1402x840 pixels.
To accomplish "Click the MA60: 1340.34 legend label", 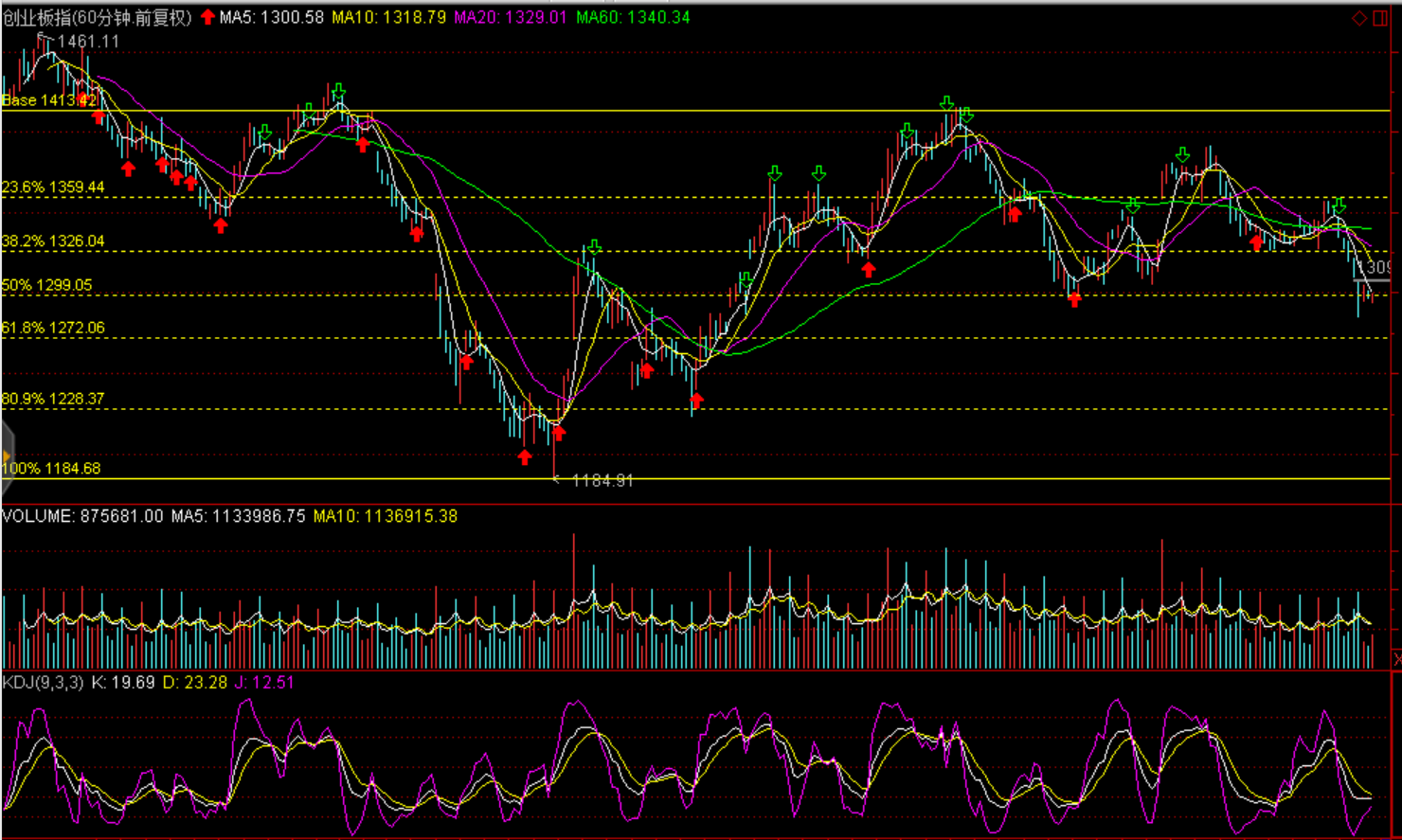I will click(633, 17).
